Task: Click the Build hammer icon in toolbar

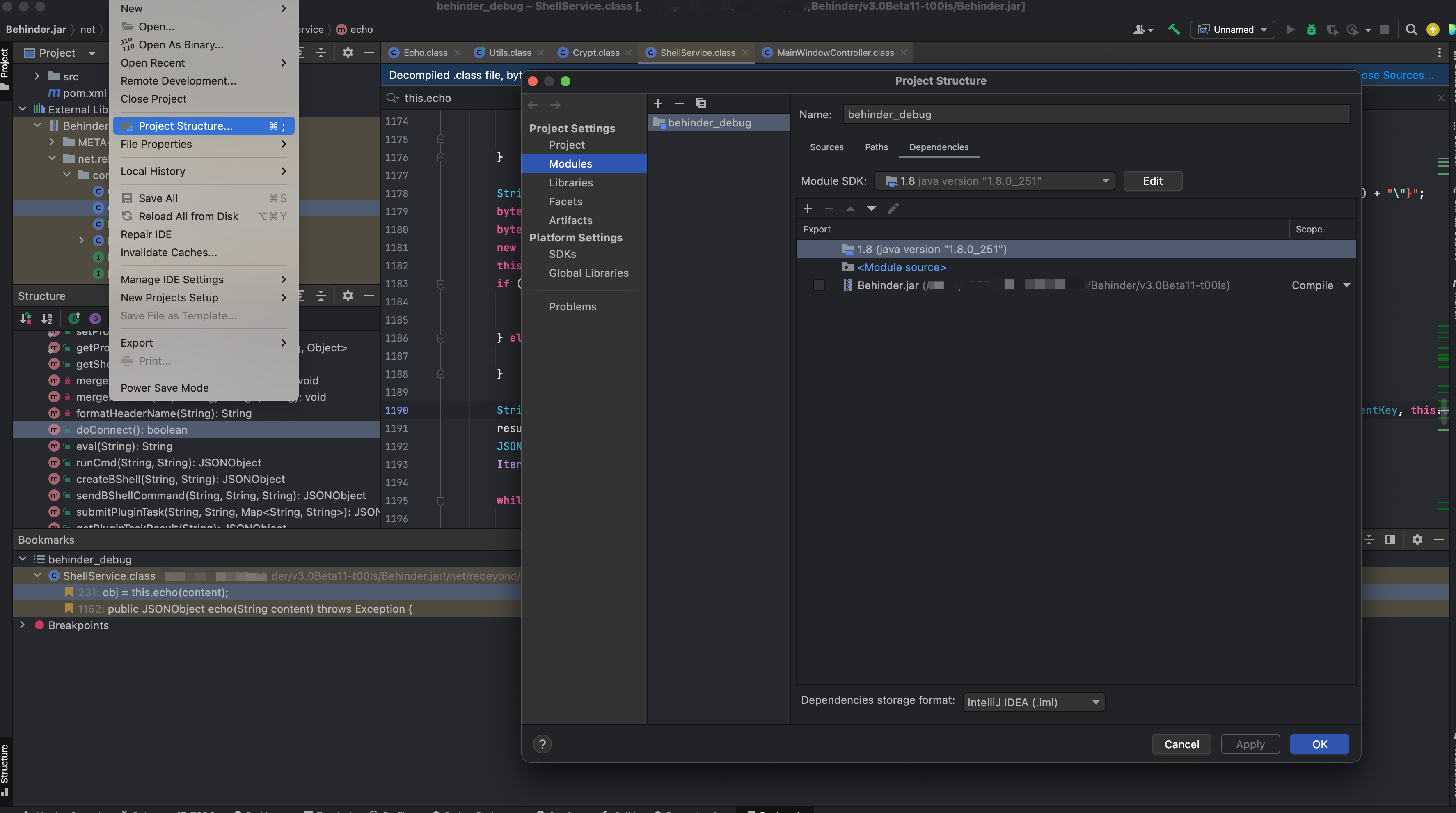Action: point(1174,30)
